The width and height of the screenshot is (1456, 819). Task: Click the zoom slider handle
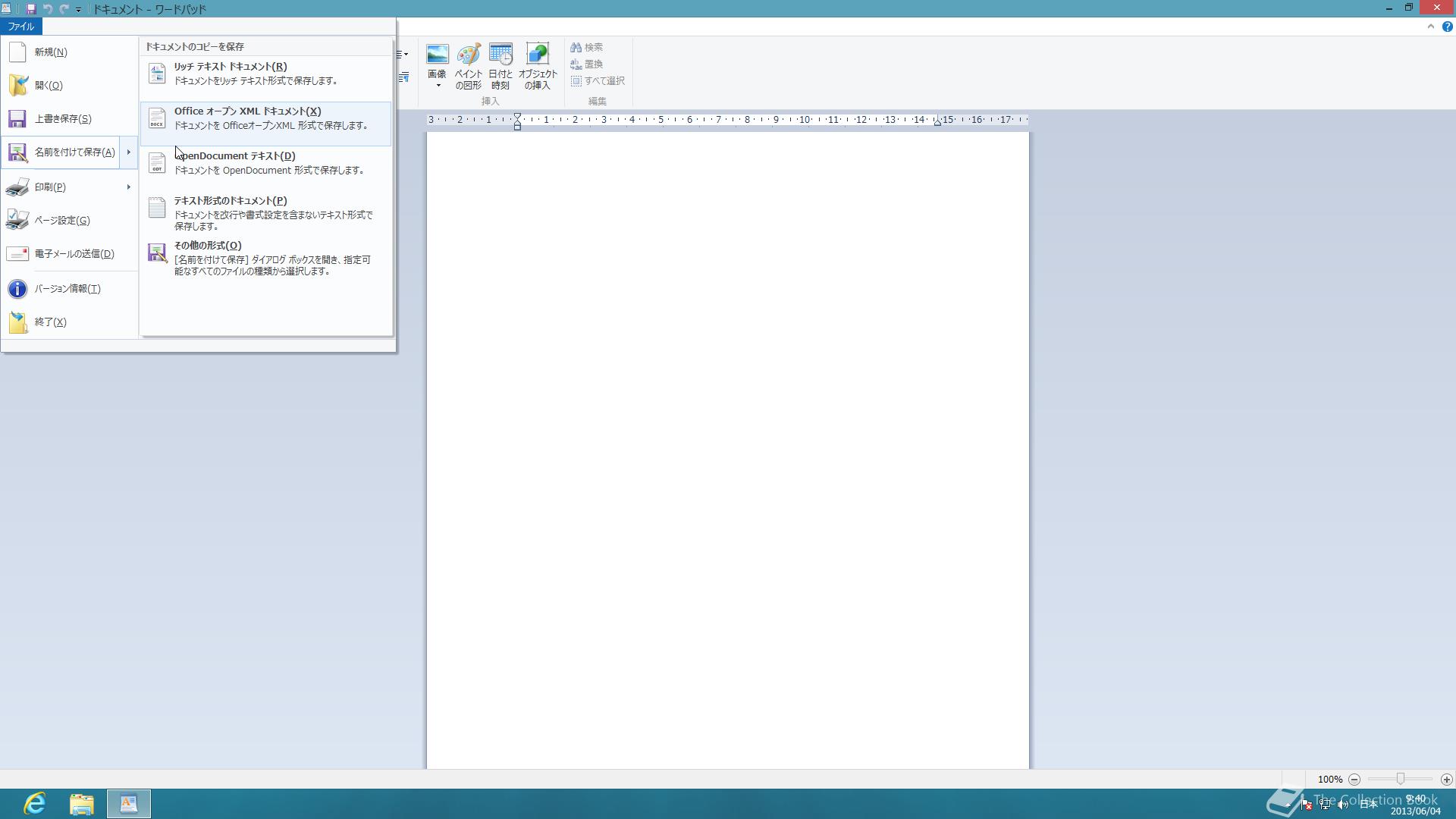(1401, 780)
